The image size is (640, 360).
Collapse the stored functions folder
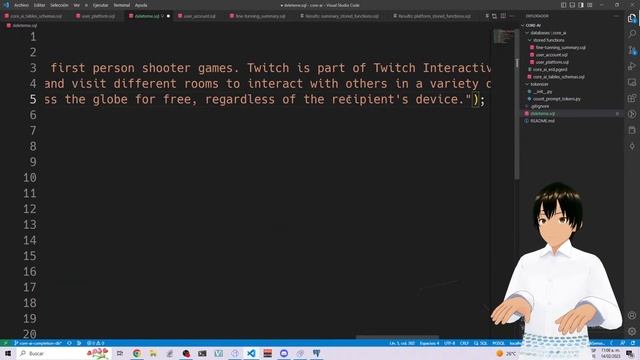pos(548,40)
